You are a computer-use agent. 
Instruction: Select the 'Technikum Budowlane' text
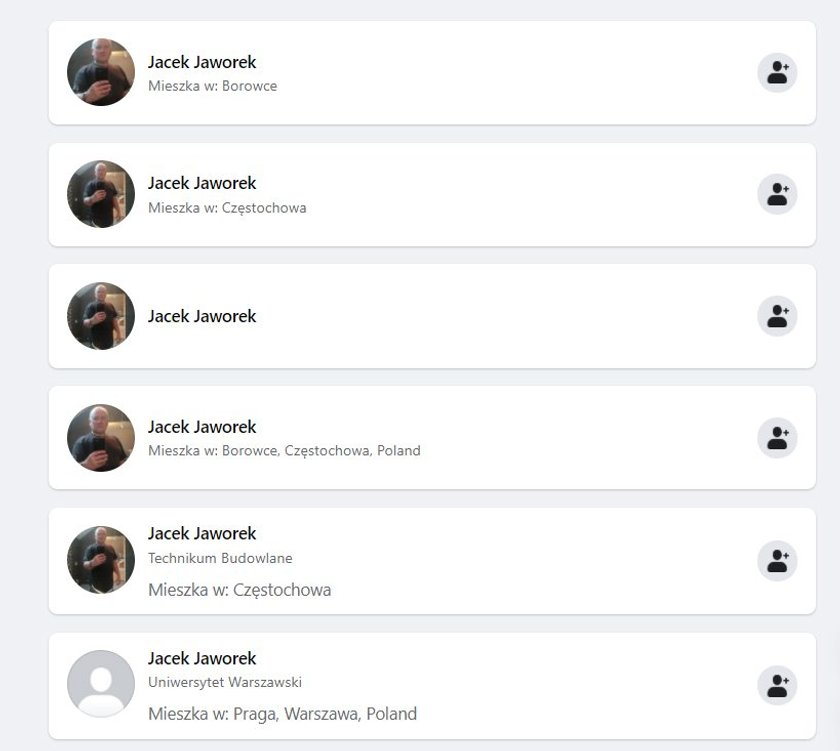pos(220,558)
